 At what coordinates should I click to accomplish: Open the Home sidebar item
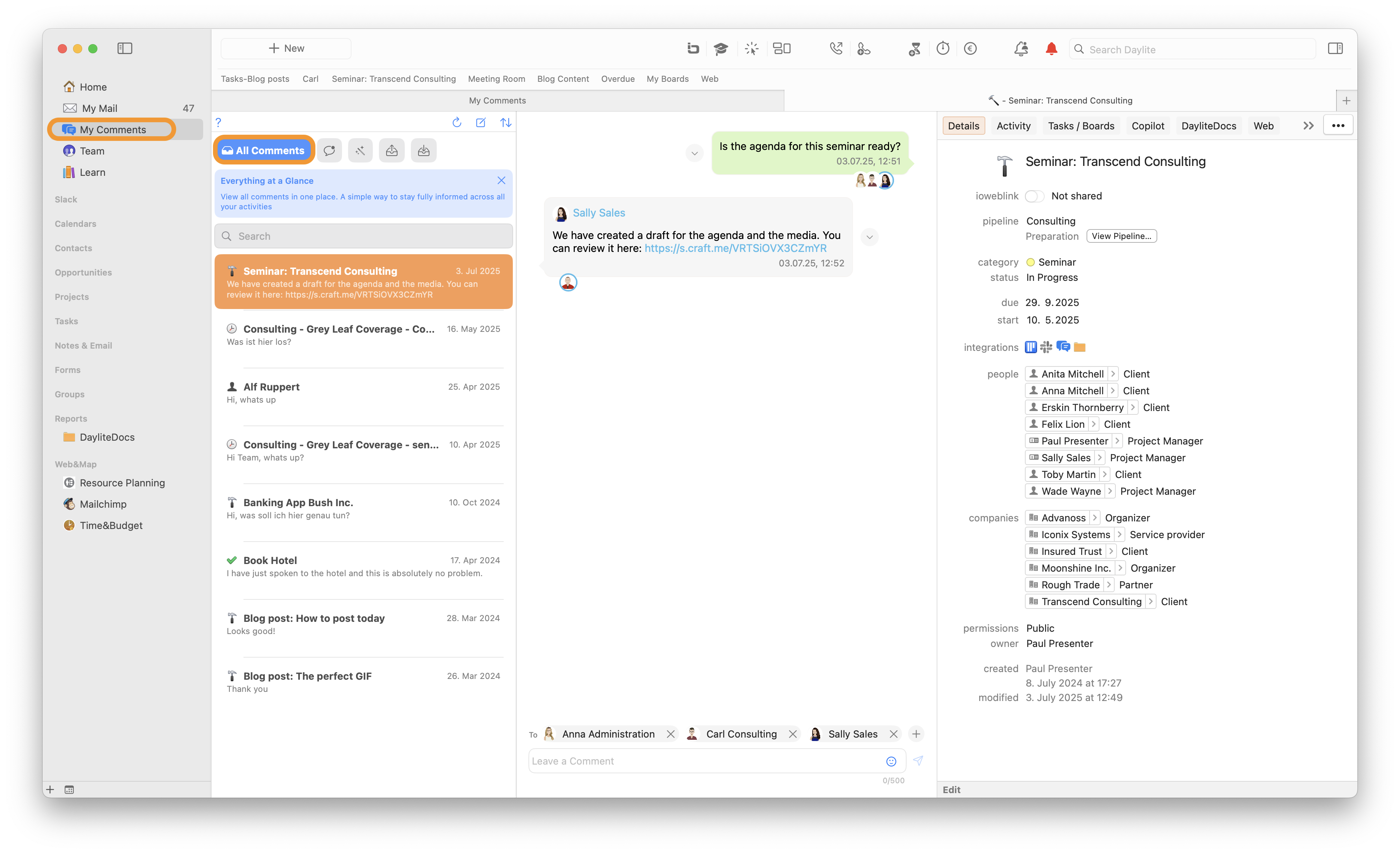click(x=93, y=87)
